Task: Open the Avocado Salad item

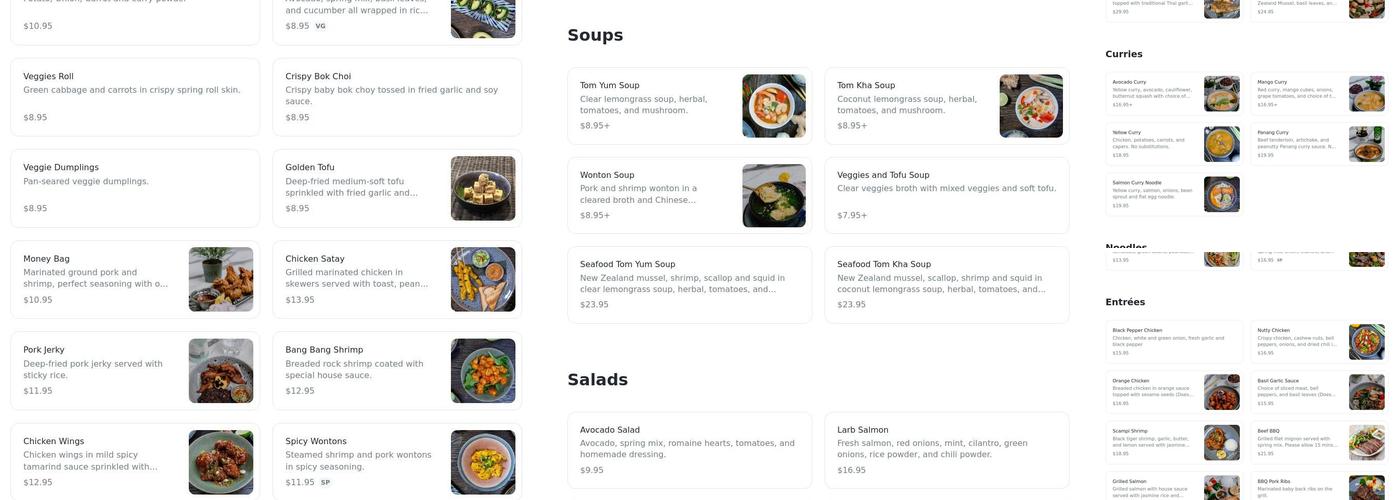Action: [689, 450]
